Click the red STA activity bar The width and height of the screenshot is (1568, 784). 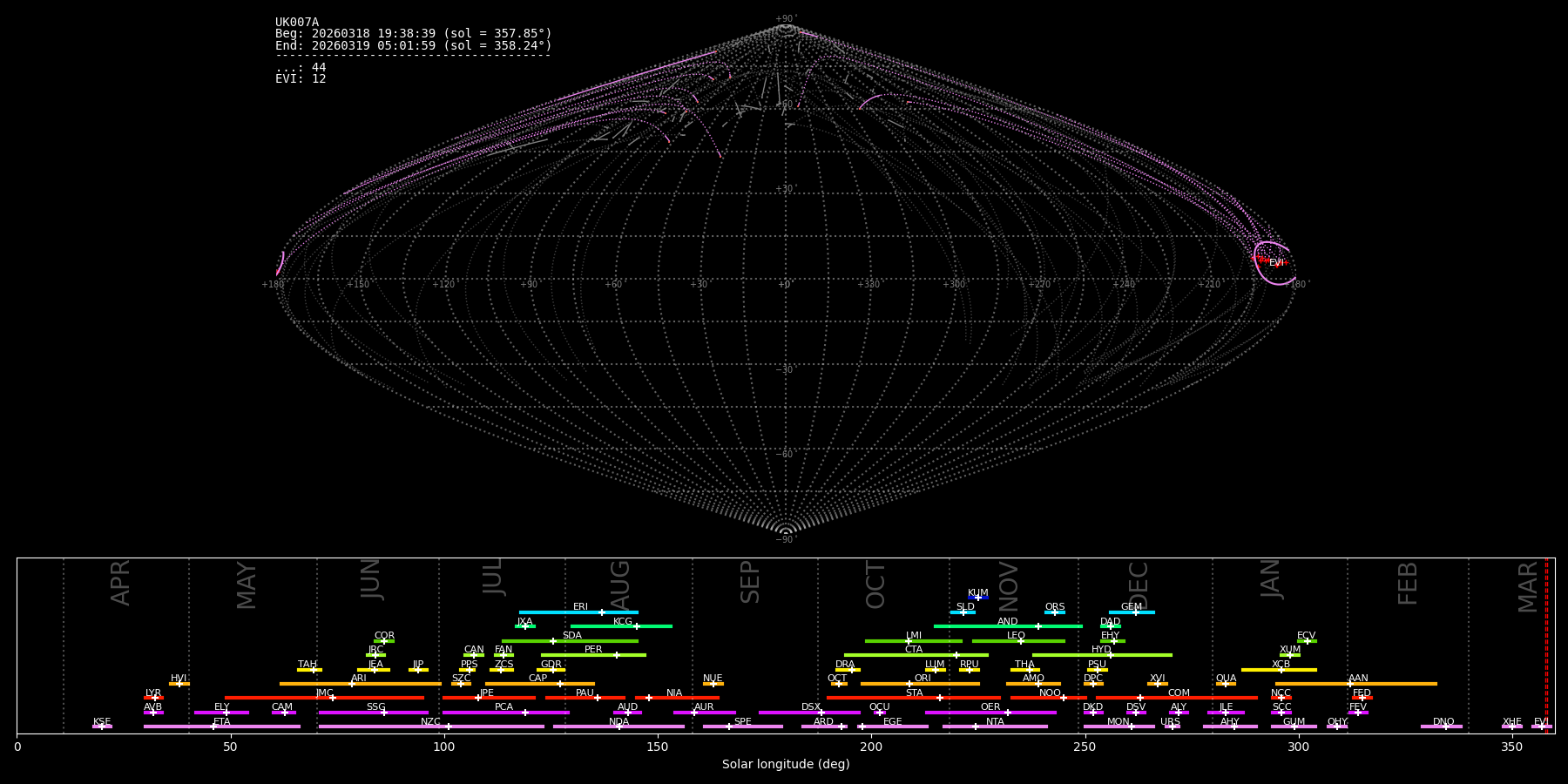tap(914, 698)
